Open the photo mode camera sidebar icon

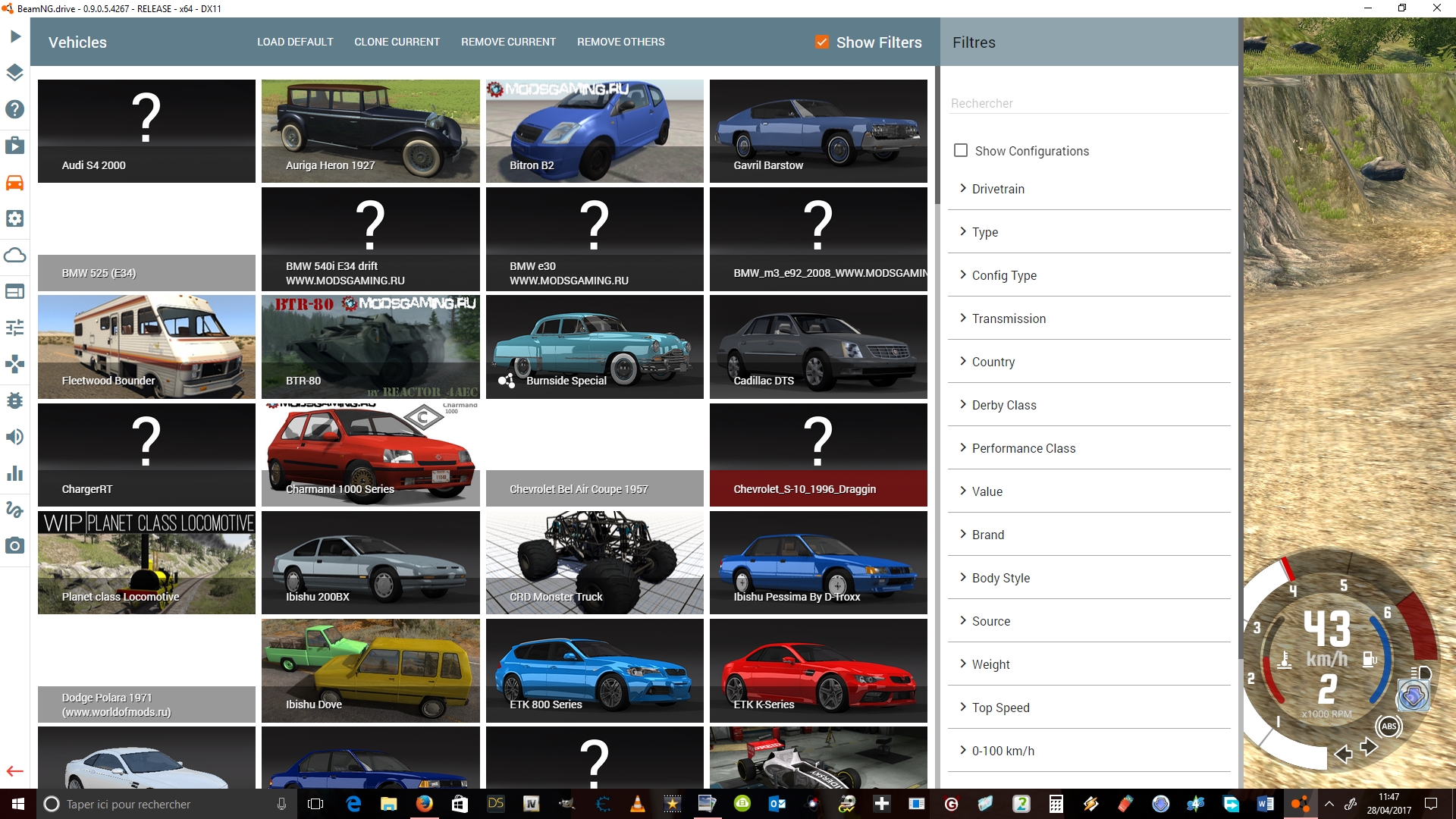(x=15, y=546)
